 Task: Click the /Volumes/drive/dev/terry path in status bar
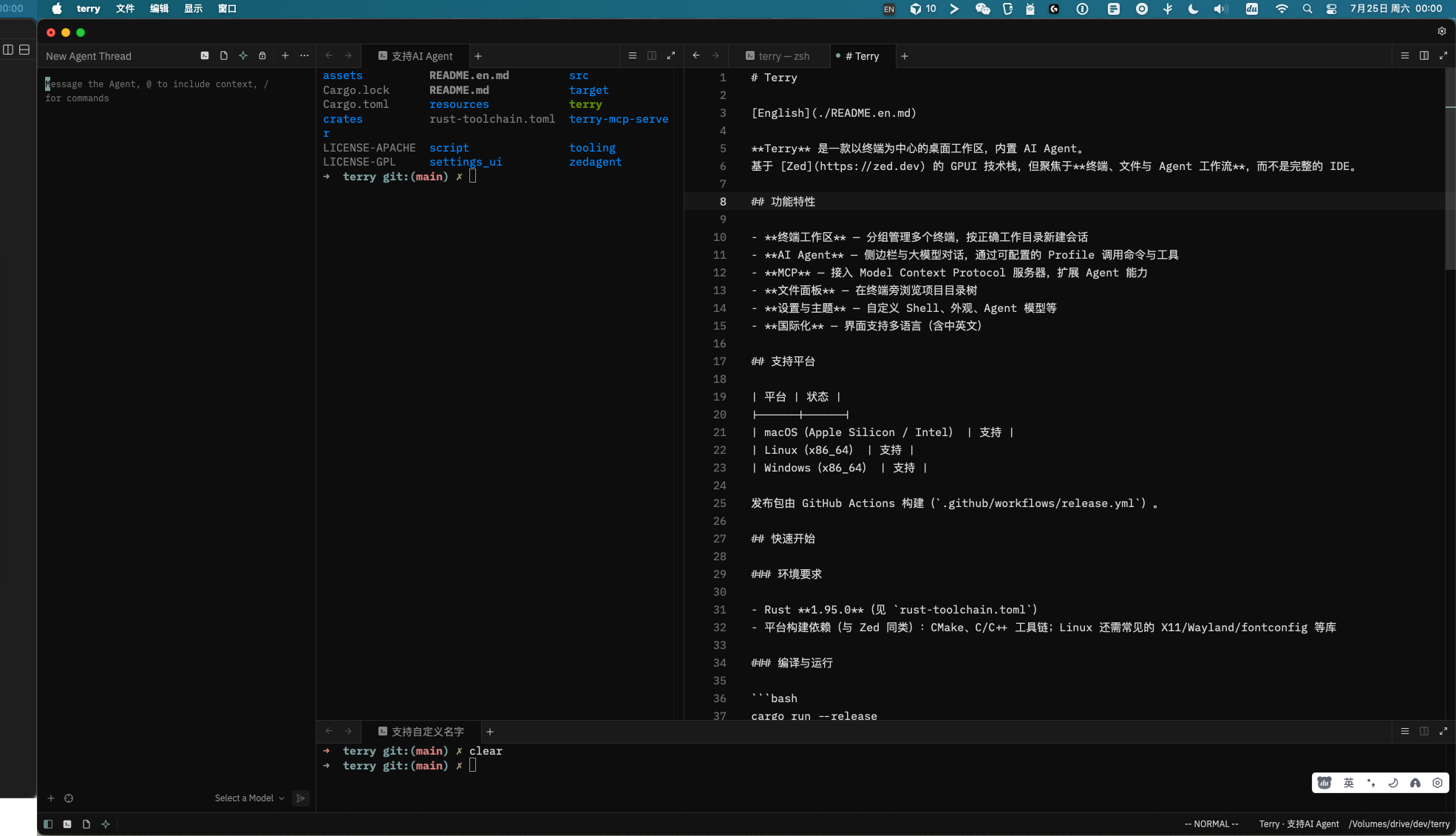[1399, 824]
